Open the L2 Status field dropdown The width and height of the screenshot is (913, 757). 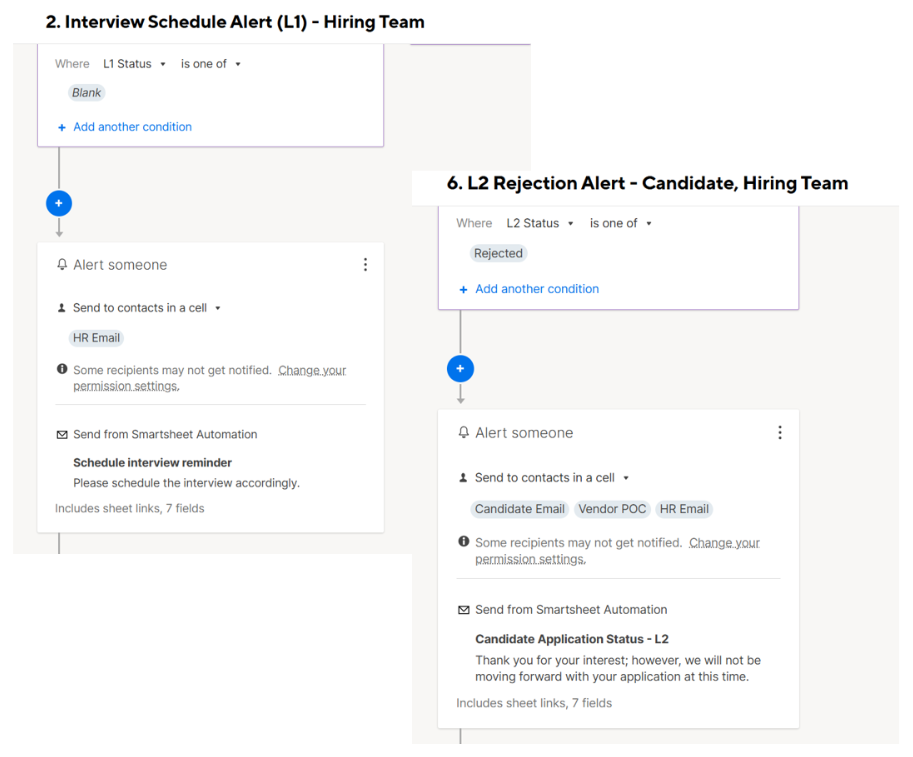coord(539,224)
